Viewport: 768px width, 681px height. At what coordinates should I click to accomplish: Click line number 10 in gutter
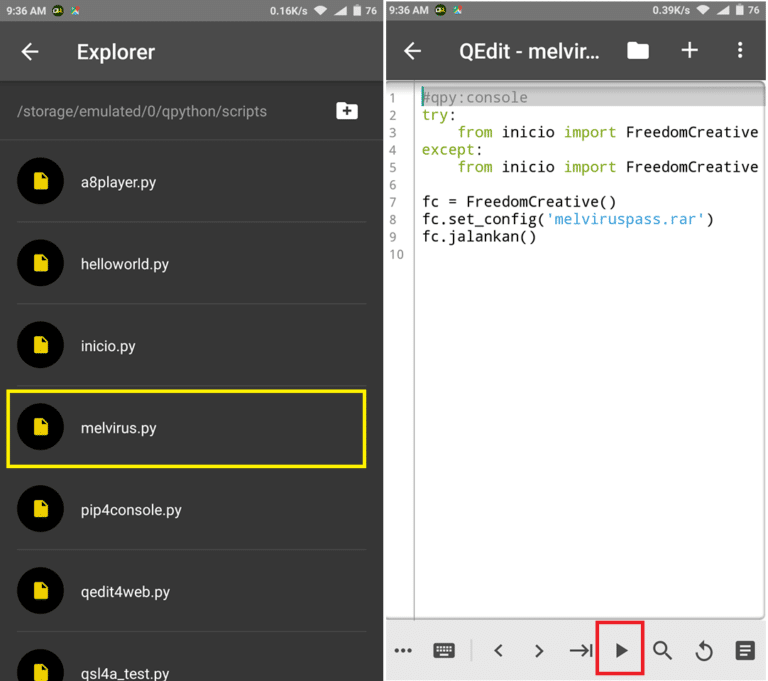[x=397, y=254]
